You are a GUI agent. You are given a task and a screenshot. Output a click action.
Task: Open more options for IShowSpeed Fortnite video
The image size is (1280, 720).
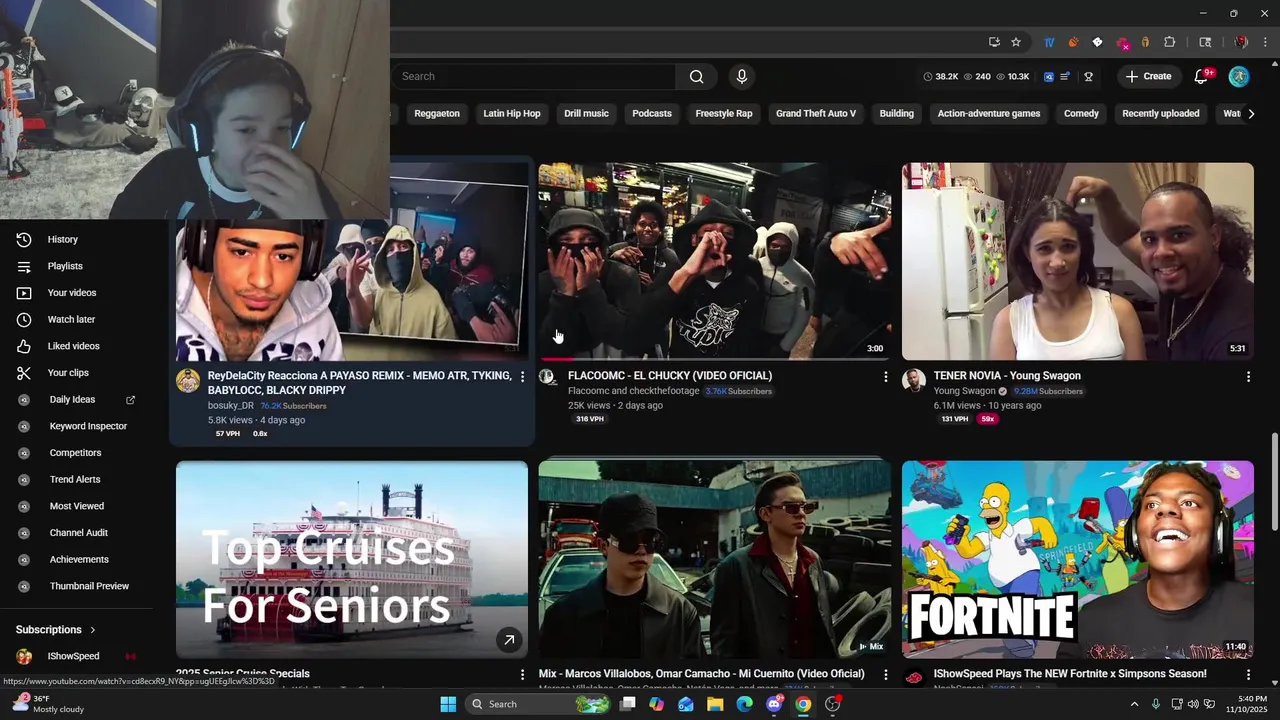tap(1248, 675)
